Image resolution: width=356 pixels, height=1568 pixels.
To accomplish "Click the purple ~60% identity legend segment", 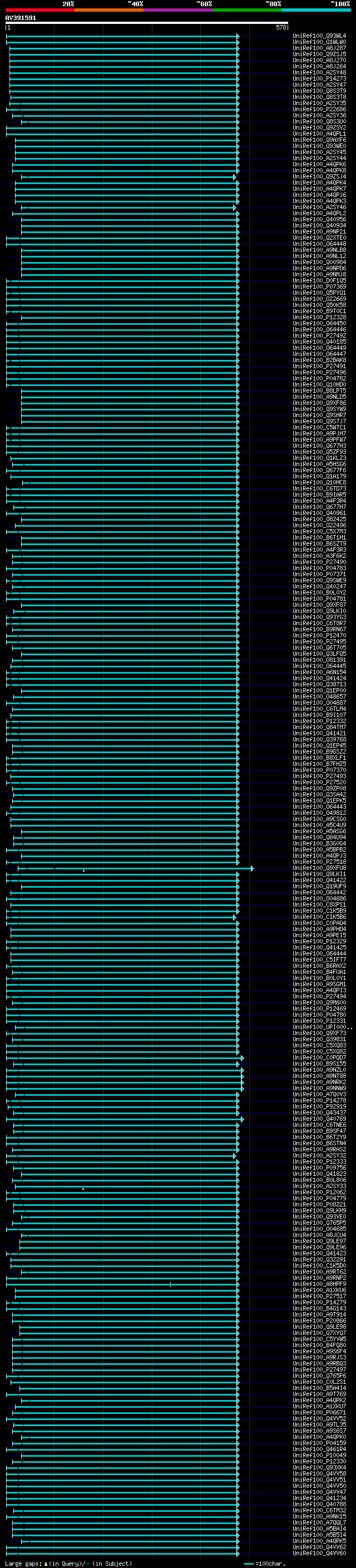I will coord(179,10).
